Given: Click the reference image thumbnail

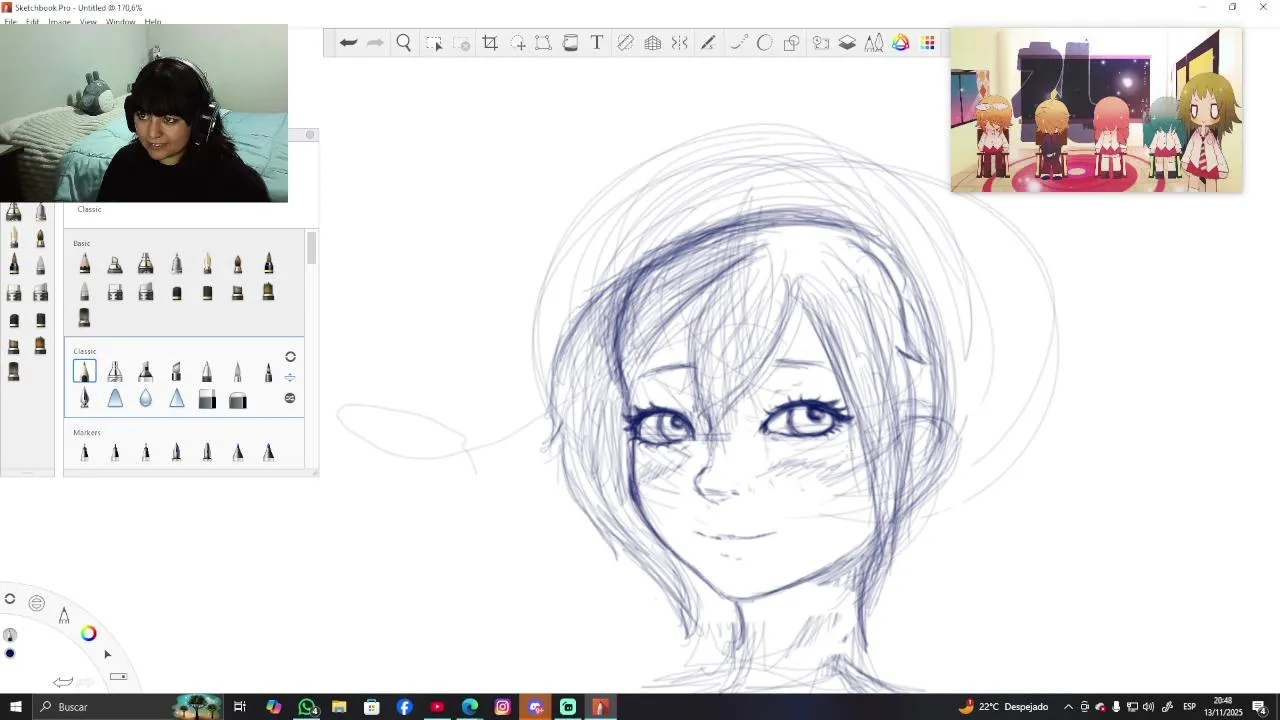Looking at the screenshot, I should 1096,110.
